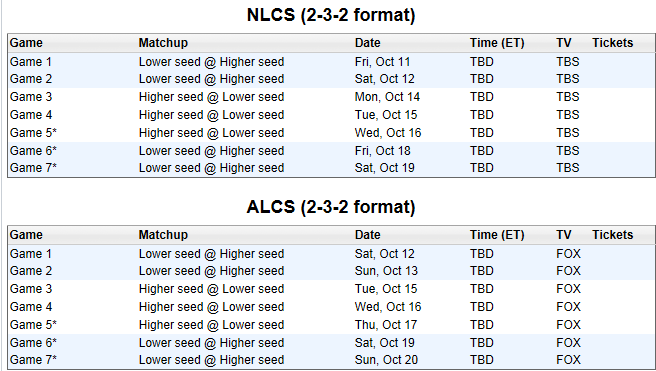Click the ALCS TV column header
Viewport: 656px width, 371px height.
click(564, 235)
